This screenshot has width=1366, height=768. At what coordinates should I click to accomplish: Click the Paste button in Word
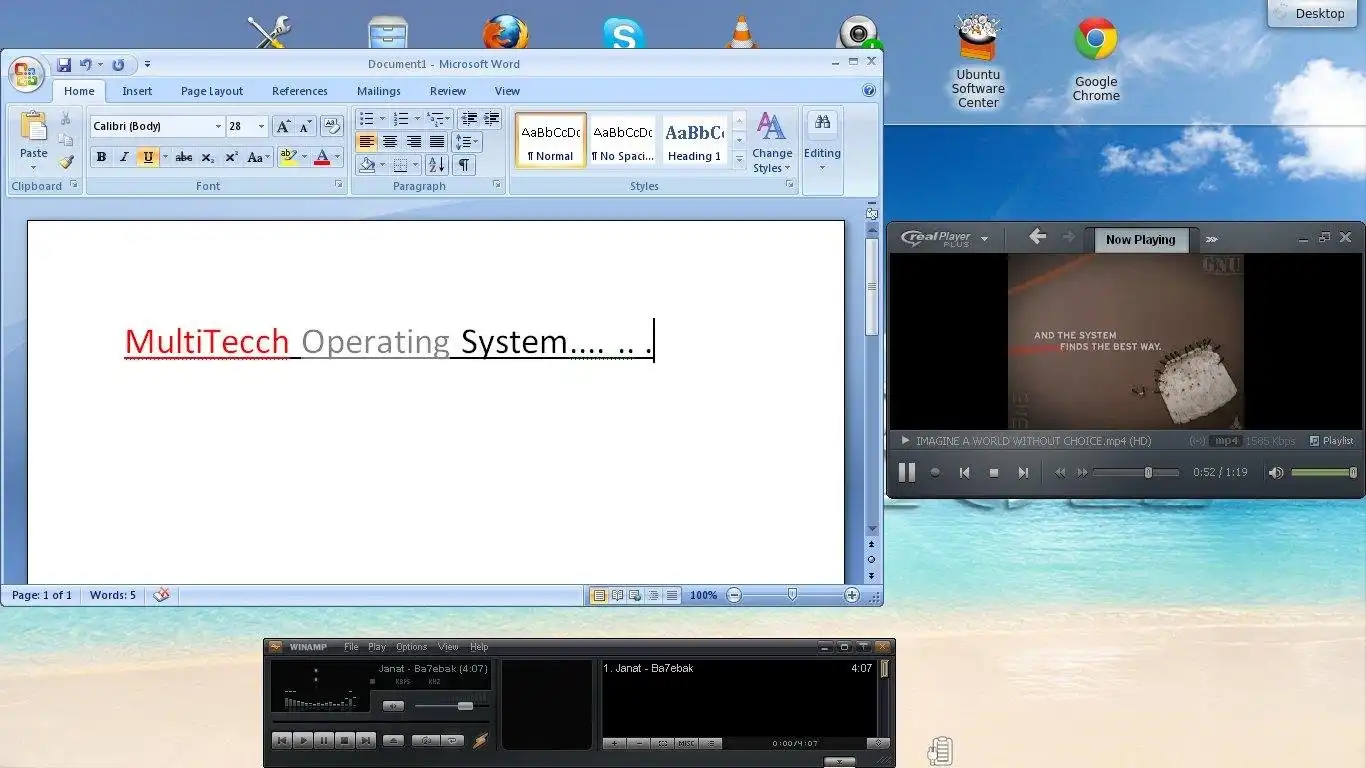[x=34, y=140]
